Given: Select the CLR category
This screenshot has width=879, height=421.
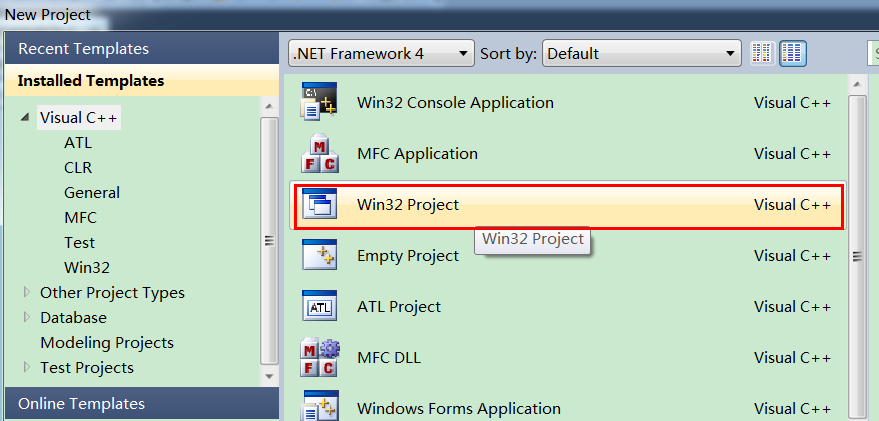Looking at the screenshot, I should (x=78, y=168).
